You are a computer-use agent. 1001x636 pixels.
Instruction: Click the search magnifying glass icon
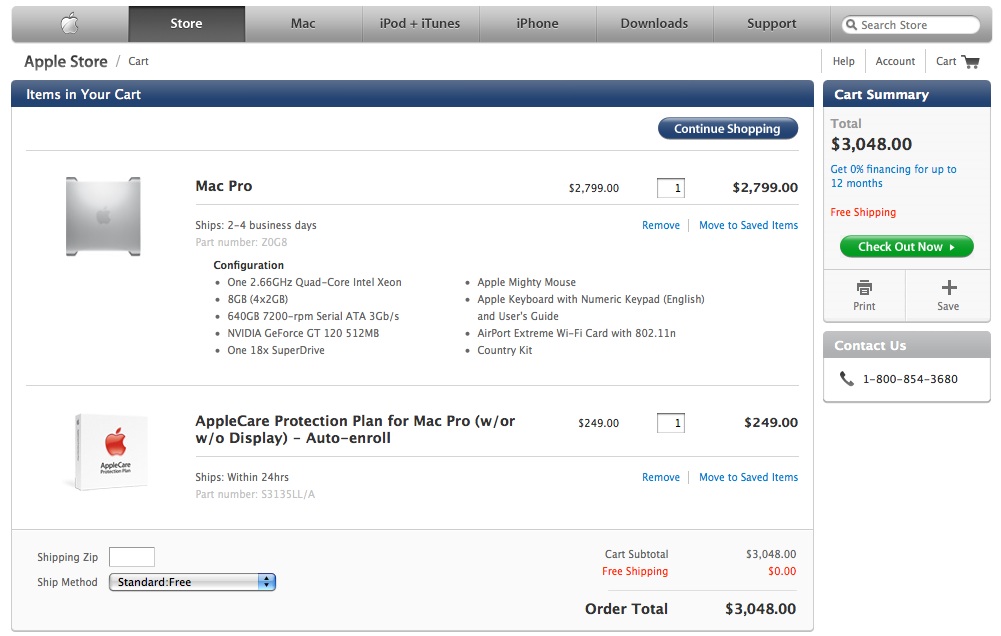tap(851, 25)
